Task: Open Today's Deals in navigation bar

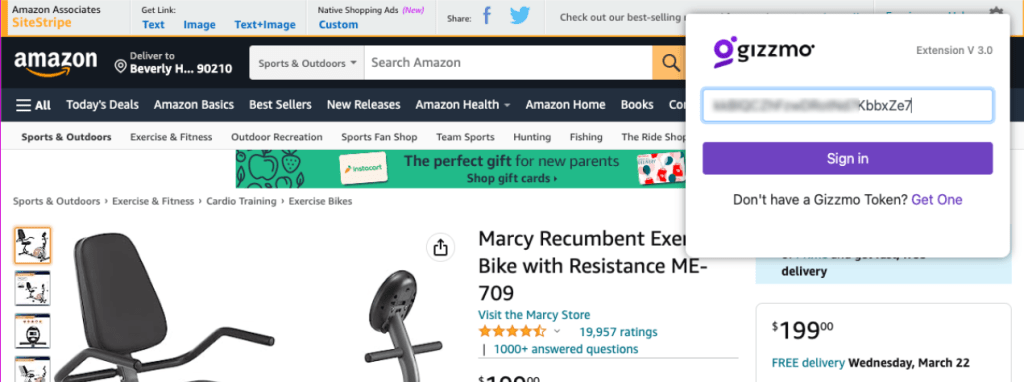Action: coord(103,104)
